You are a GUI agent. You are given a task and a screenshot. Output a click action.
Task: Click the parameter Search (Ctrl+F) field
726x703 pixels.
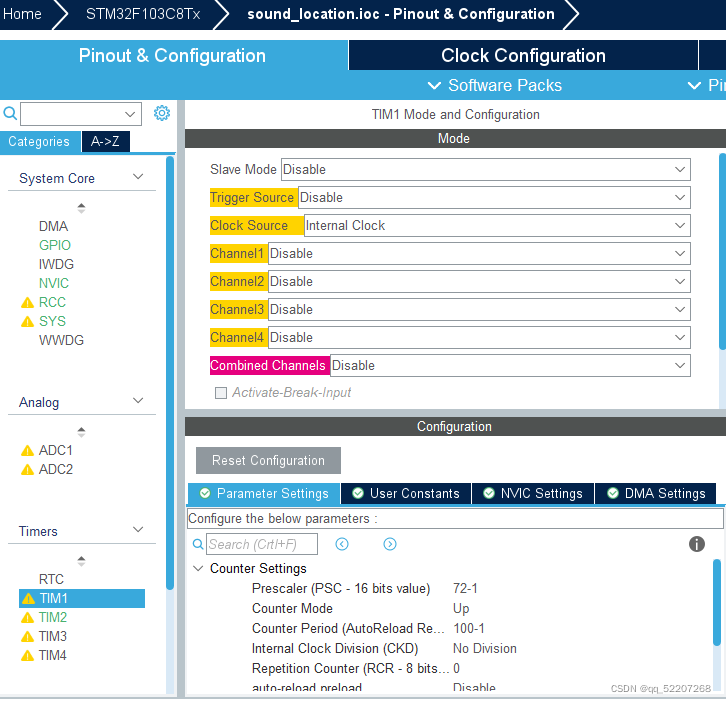(x=262, y=544)
